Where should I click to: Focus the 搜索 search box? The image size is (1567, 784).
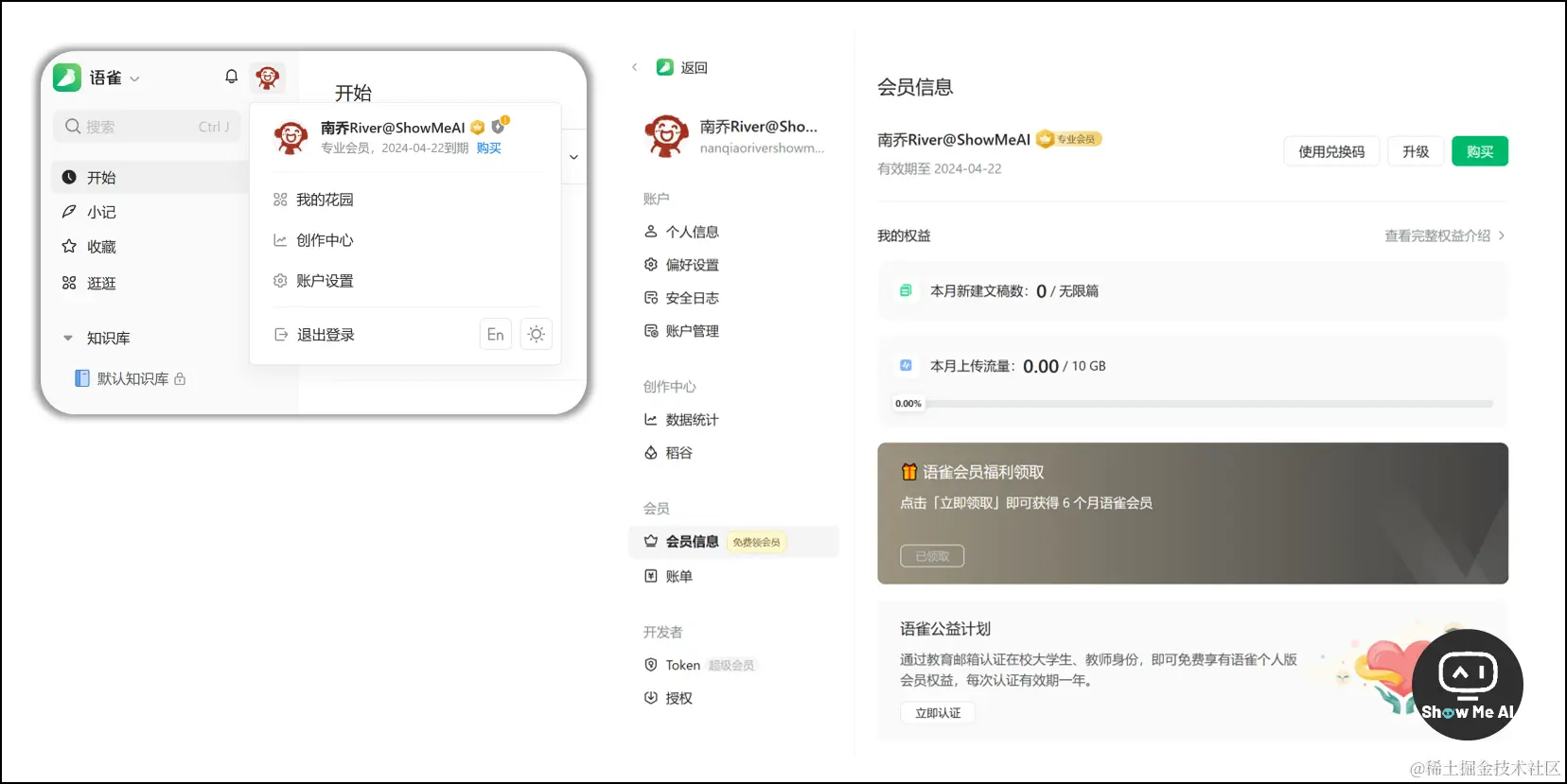(x=147, y=127)
